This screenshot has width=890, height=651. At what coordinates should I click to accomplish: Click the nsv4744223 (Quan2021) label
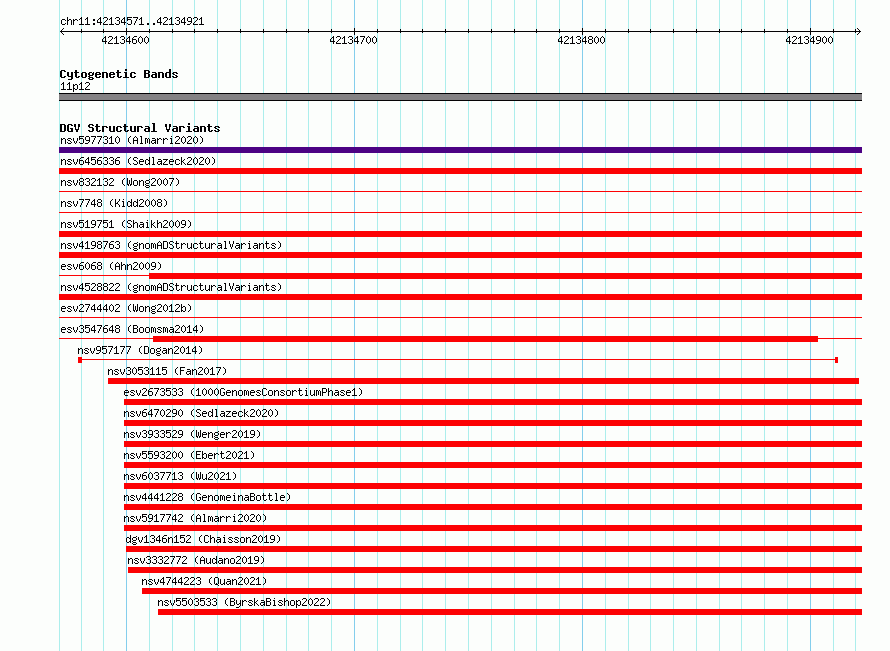[204, 581]
